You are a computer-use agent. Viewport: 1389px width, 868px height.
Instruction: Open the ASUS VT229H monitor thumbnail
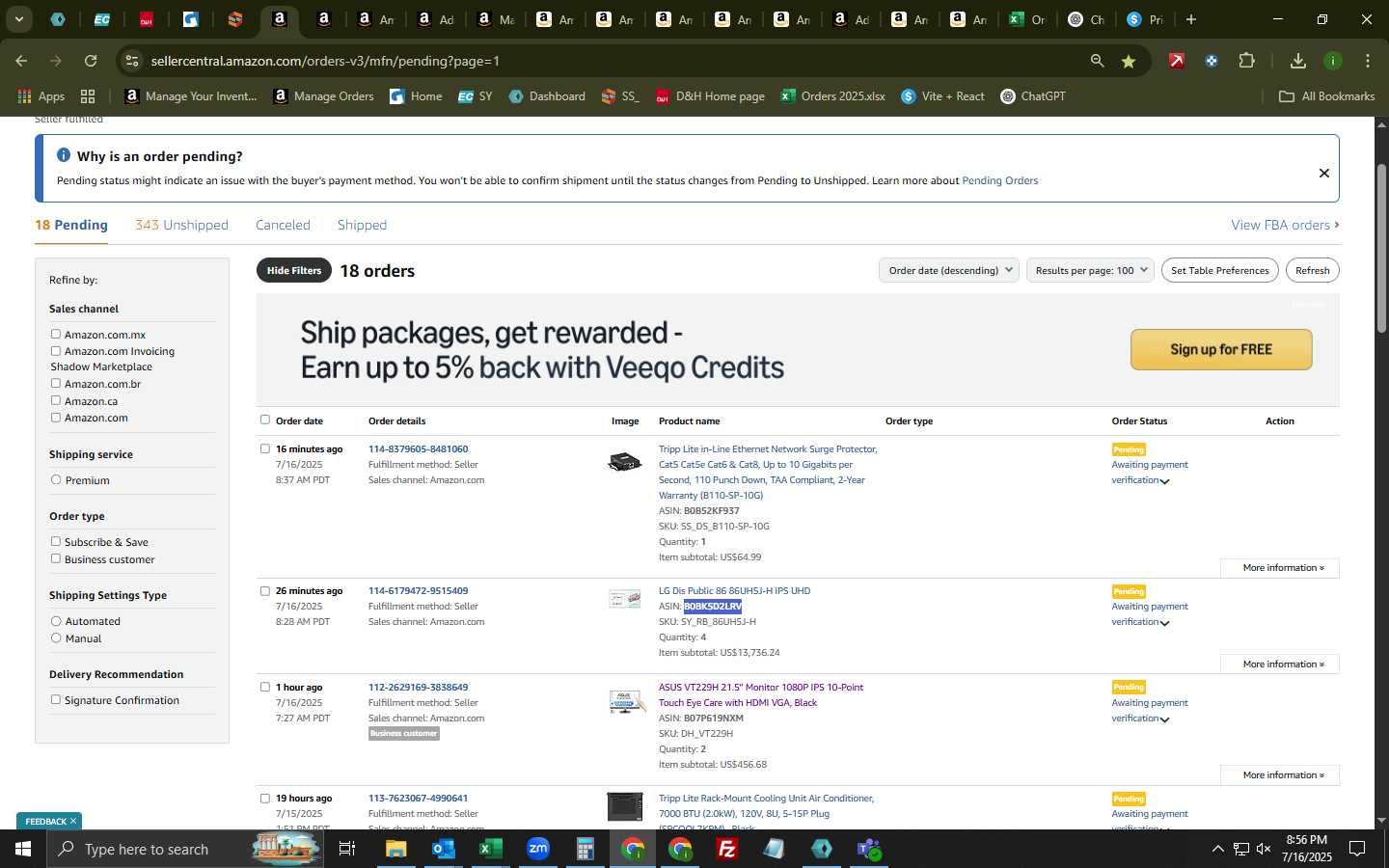(625, 701)
